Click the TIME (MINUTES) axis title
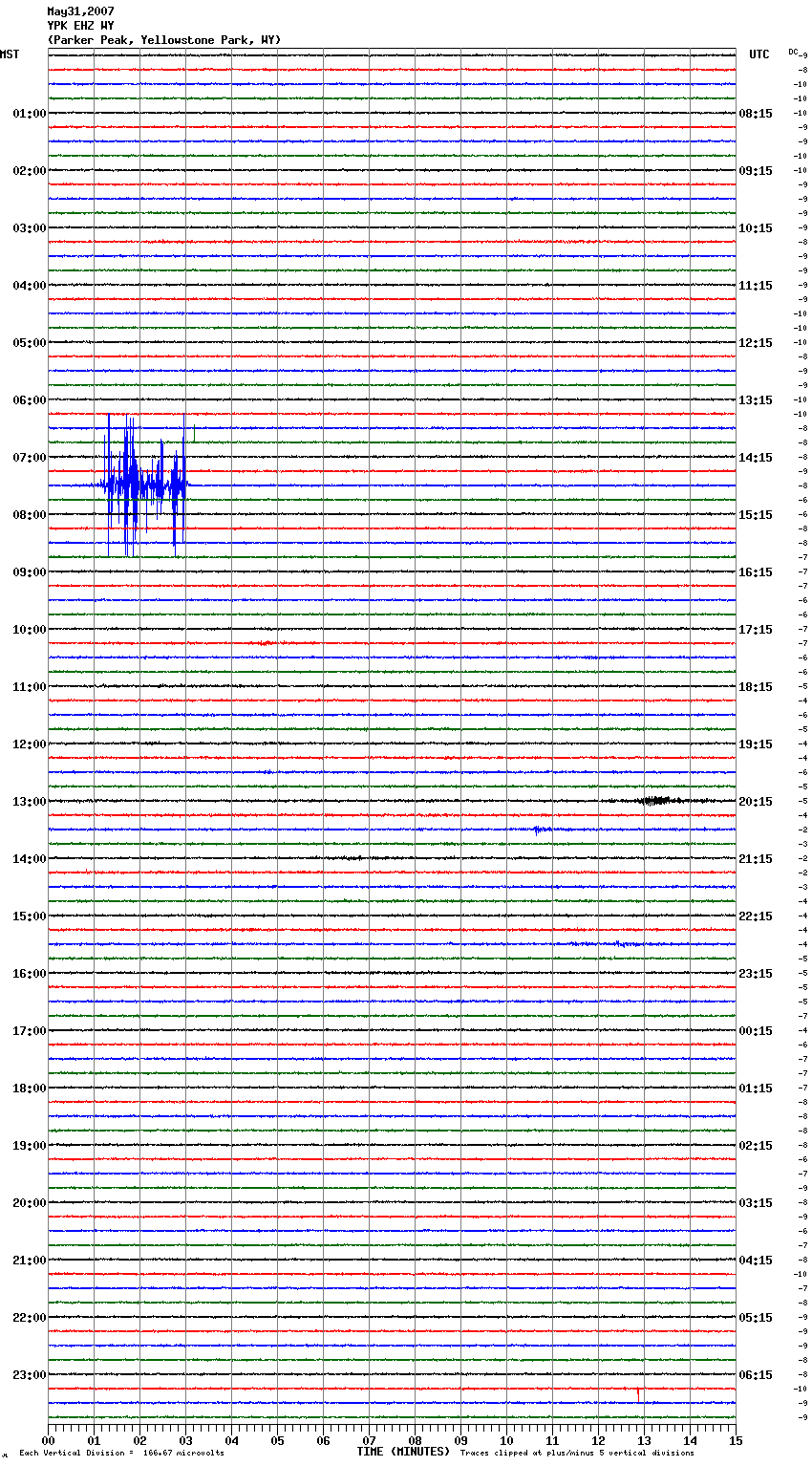The height and width of the screenshot is (1466, 812). point(403,1452)
